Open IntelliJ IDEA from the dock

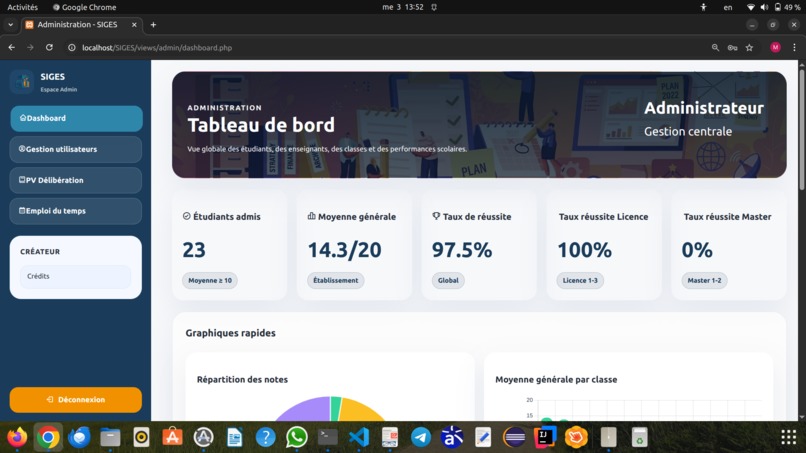[545, 438]
